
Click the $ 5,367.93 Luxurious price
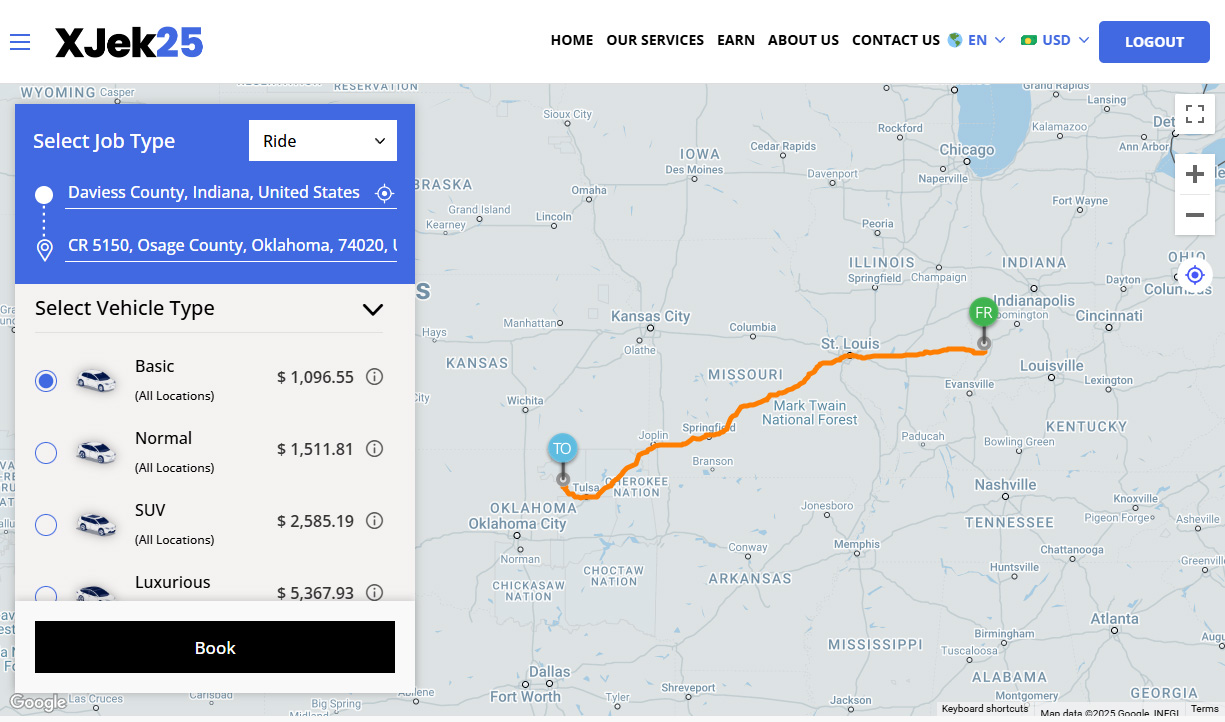point(315,593)
